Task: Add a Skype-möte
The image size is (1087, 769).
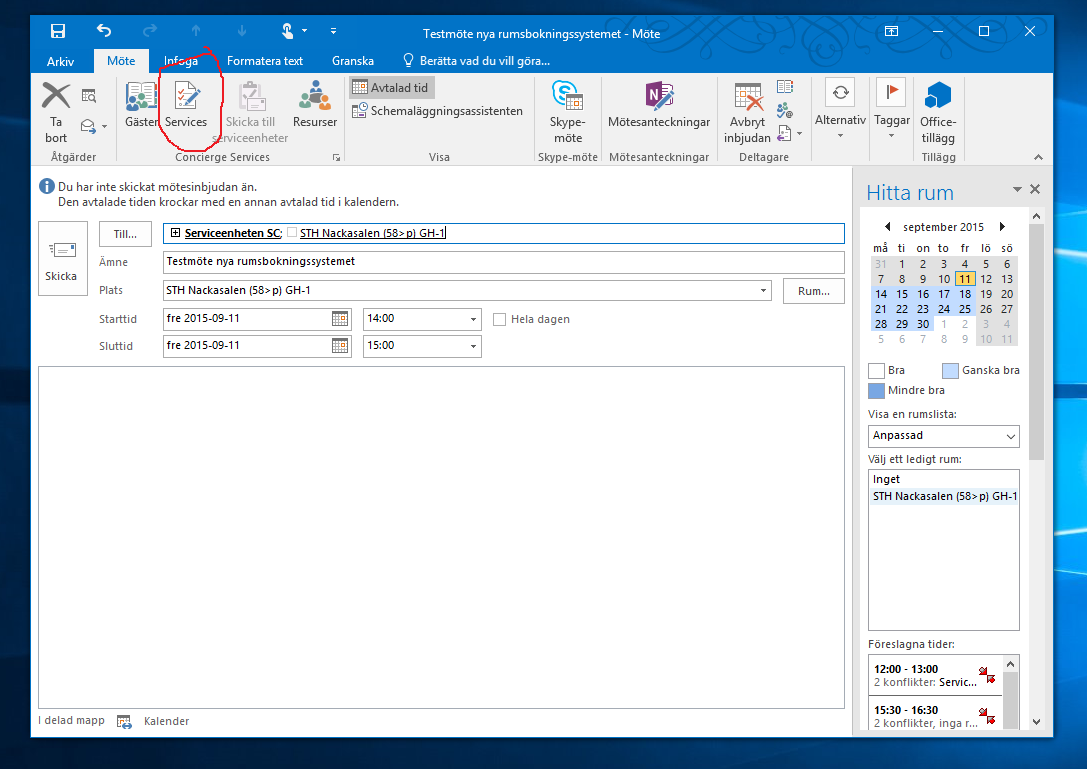Action: (568, 112)
